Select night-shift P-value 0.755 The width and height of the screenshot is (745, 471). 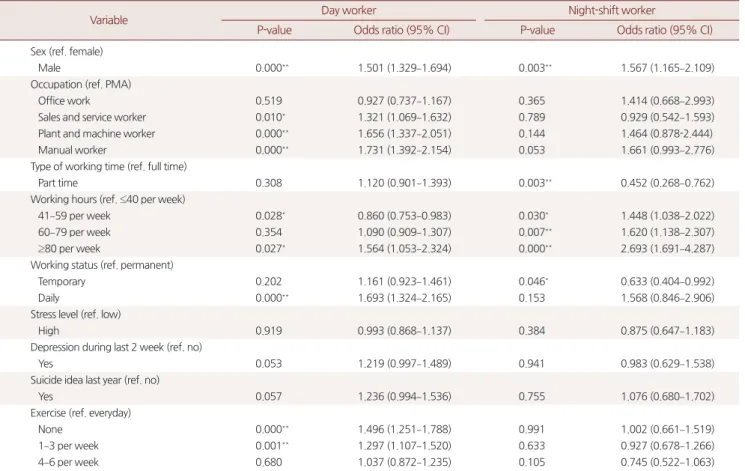(x=532, y=396)
